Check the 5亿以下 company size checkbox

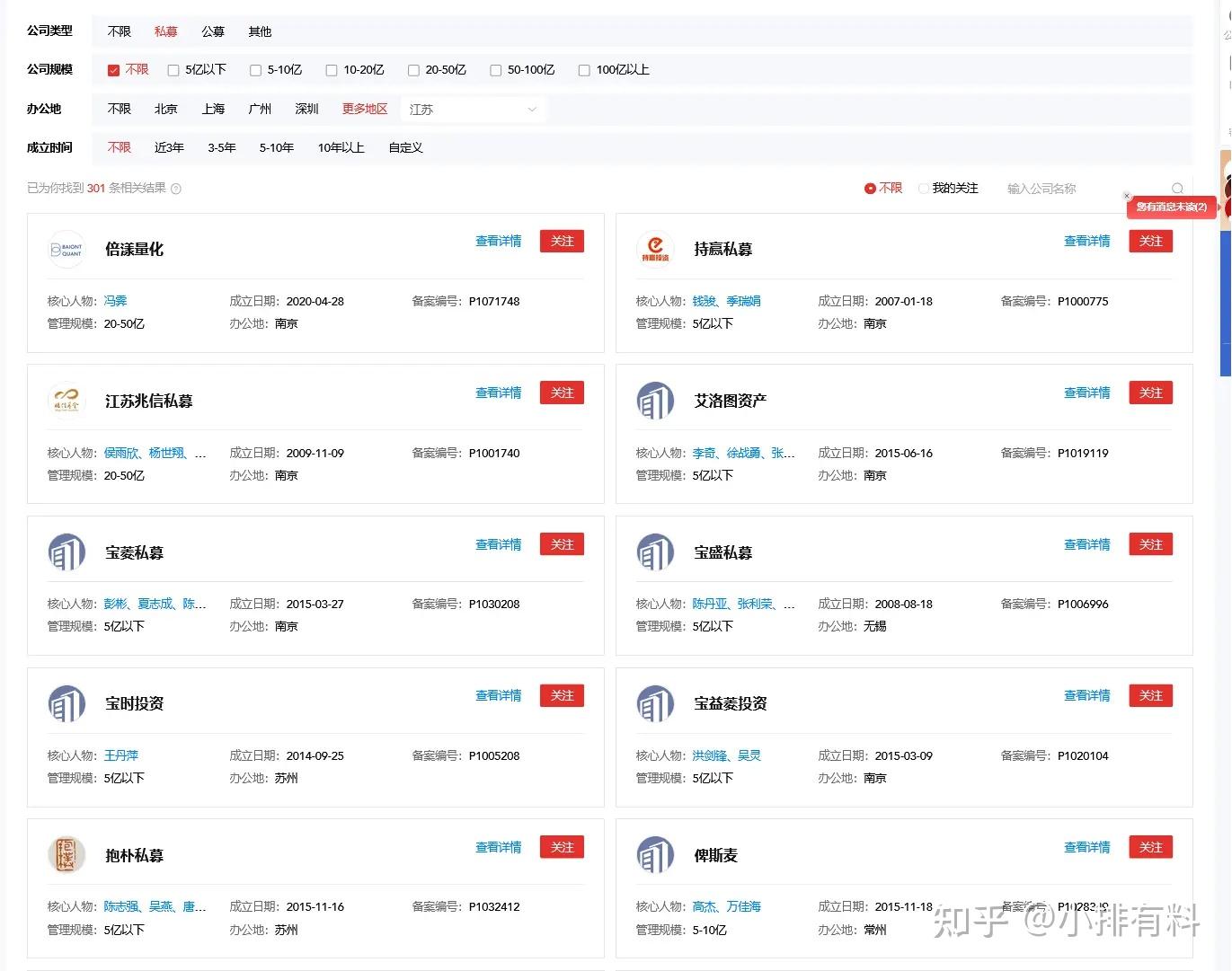tap(173, 69)
